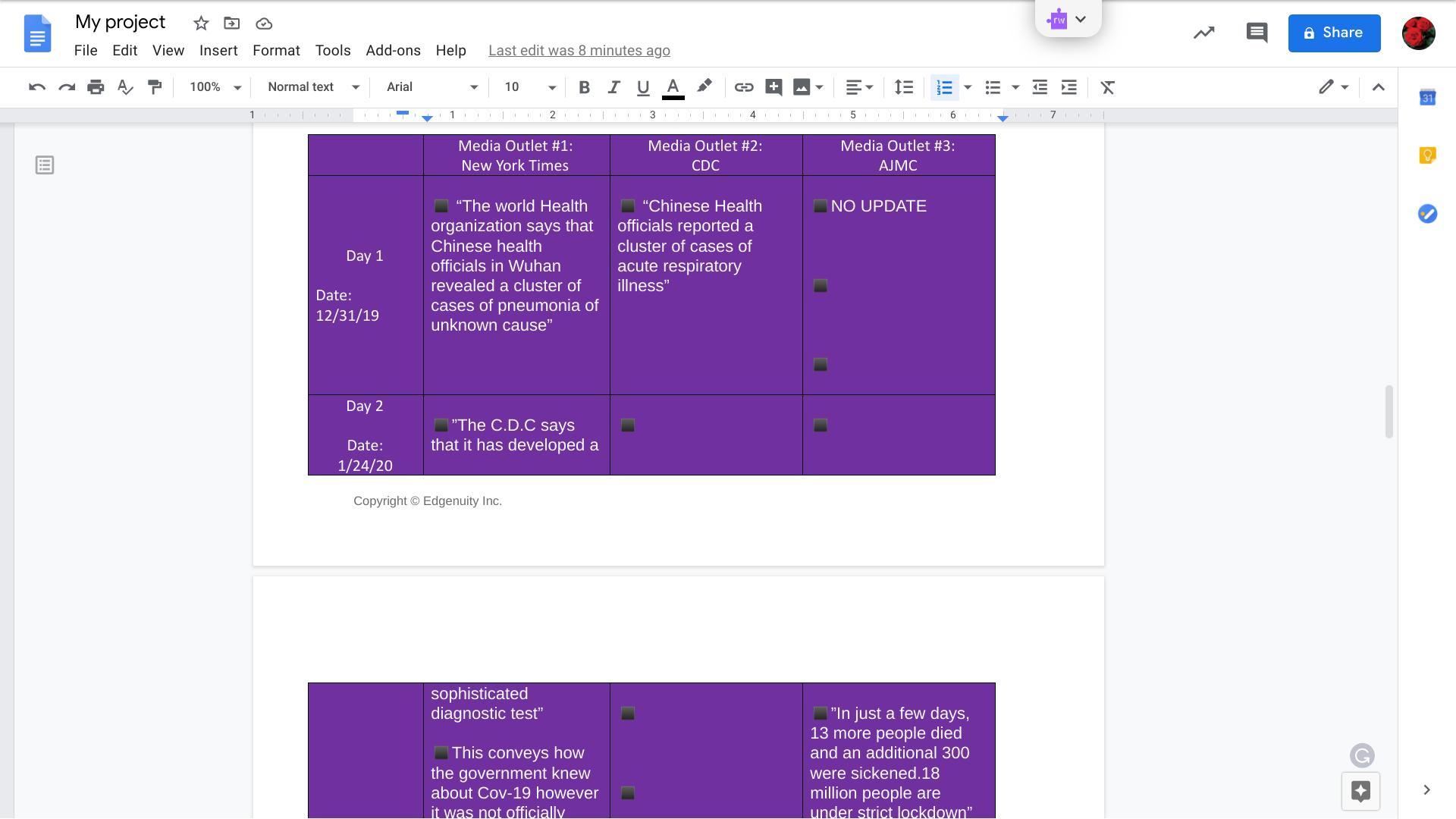The width and height of the screenshot is (1456, 819).
Task: Open the comment history icon
Action: coord(1257,33)
